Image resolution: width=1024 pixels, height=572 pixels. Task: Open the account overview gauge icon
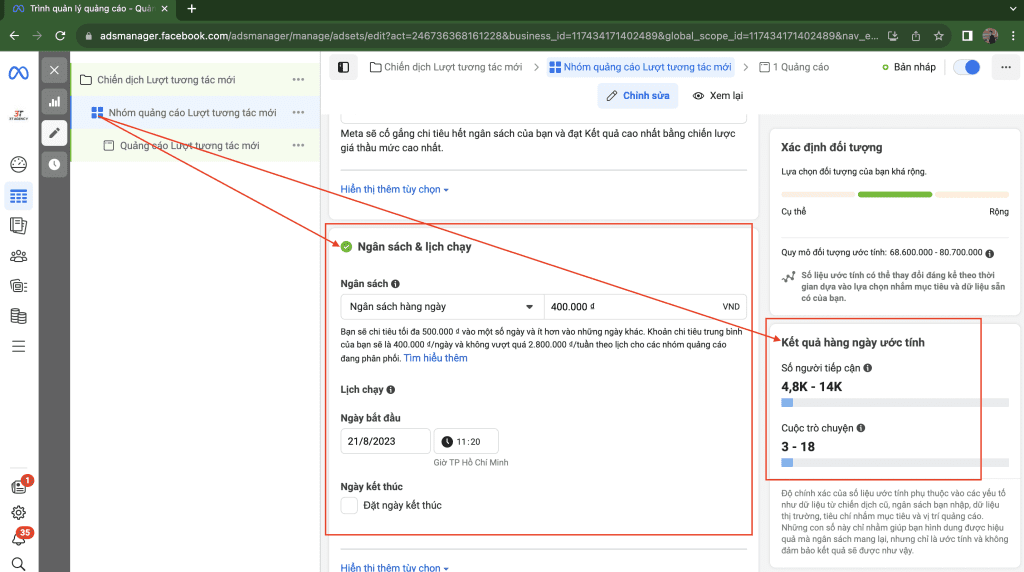18,164
